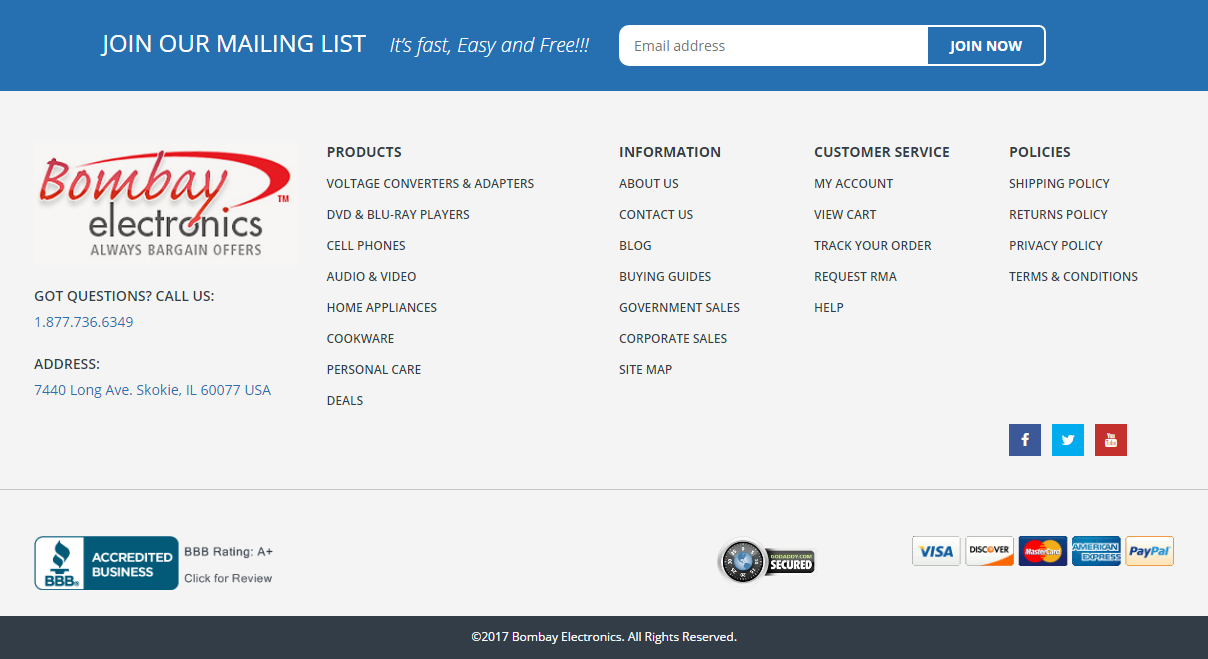Read the Returns Policy
The height and width of the screenshot is (659, 1208).
[x=1058, y=215]
